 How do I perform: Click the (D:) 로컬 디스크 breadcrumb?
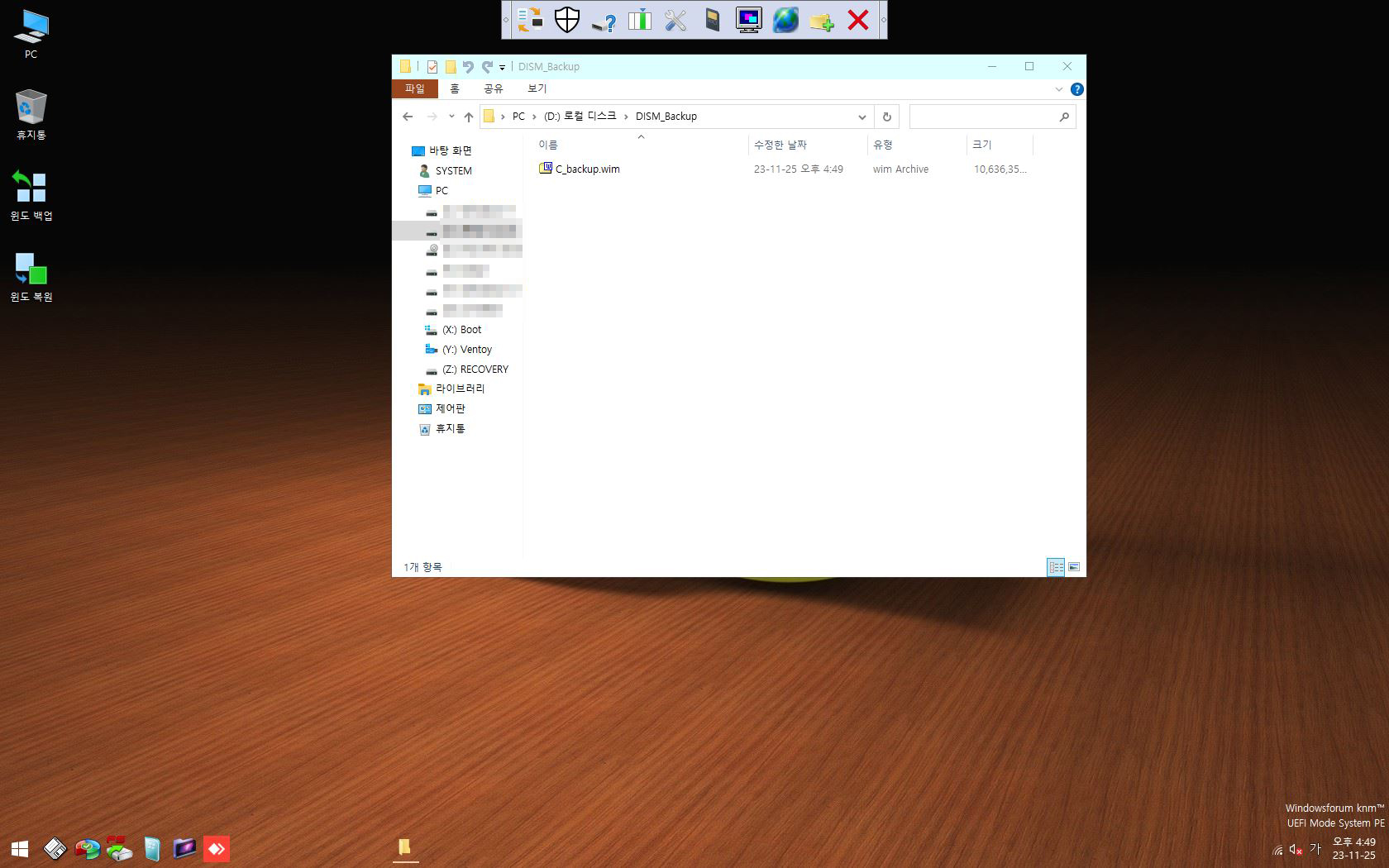coord(580,117)
